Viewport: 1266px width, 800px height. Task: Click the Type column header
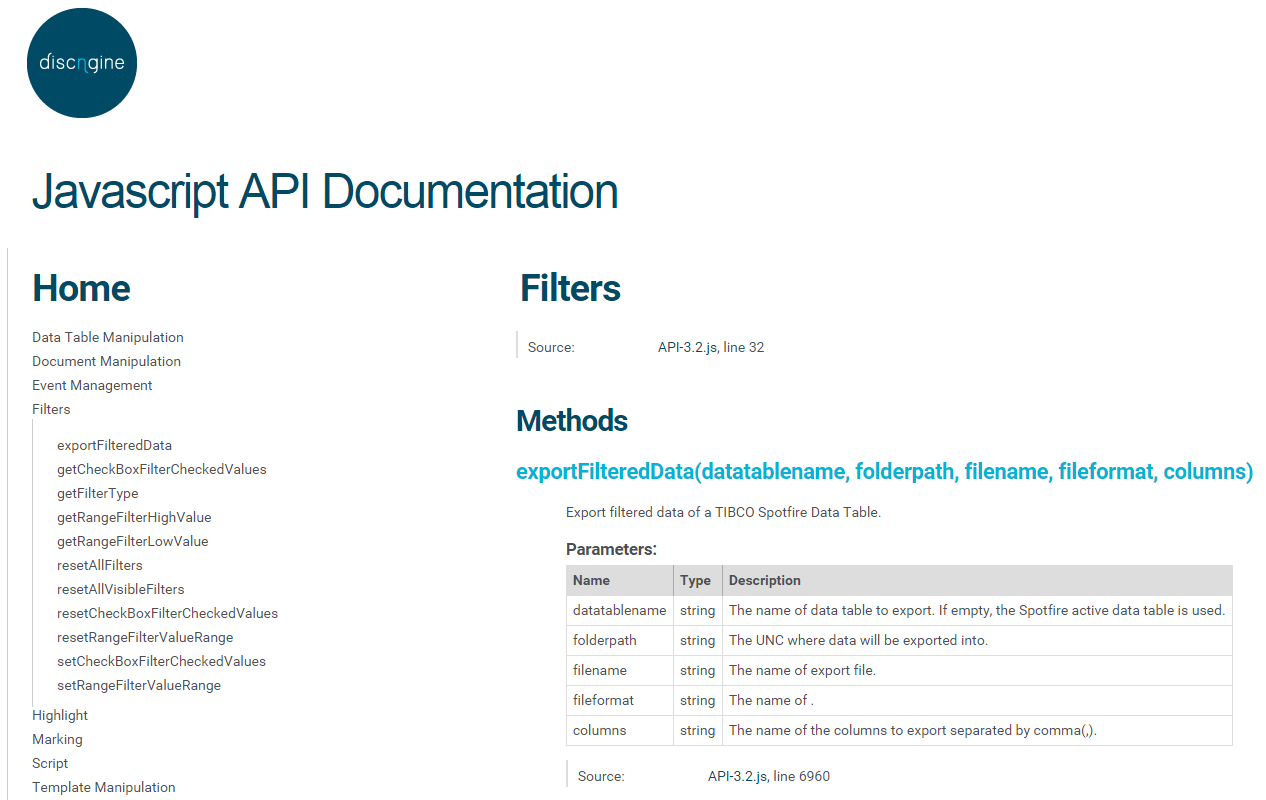point(698,580)
